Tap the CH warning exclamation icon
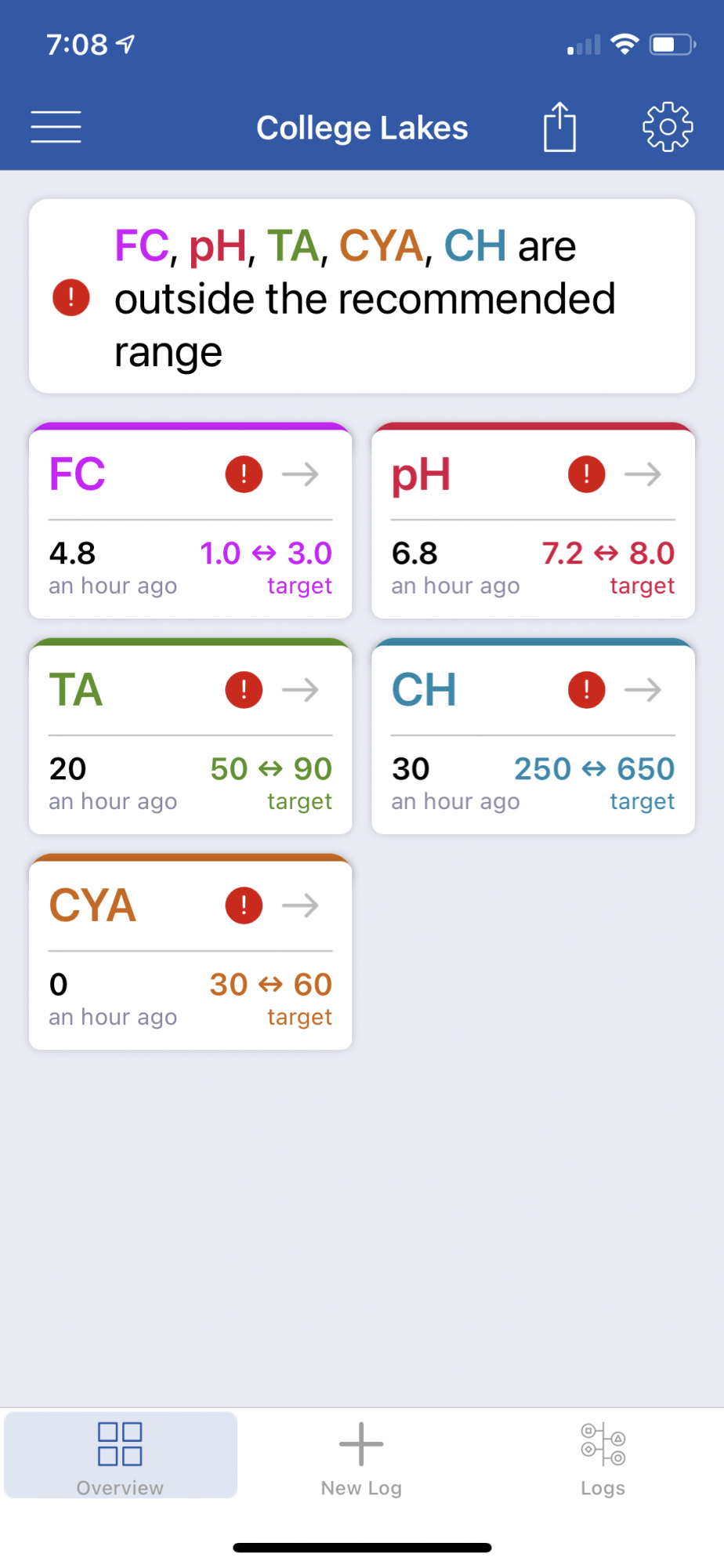 pyautogui.click(x=586, y=690)
